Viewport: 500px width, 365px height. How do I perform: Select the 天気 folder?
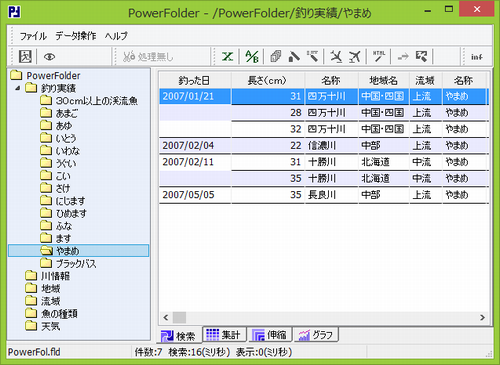click(43, 326)
